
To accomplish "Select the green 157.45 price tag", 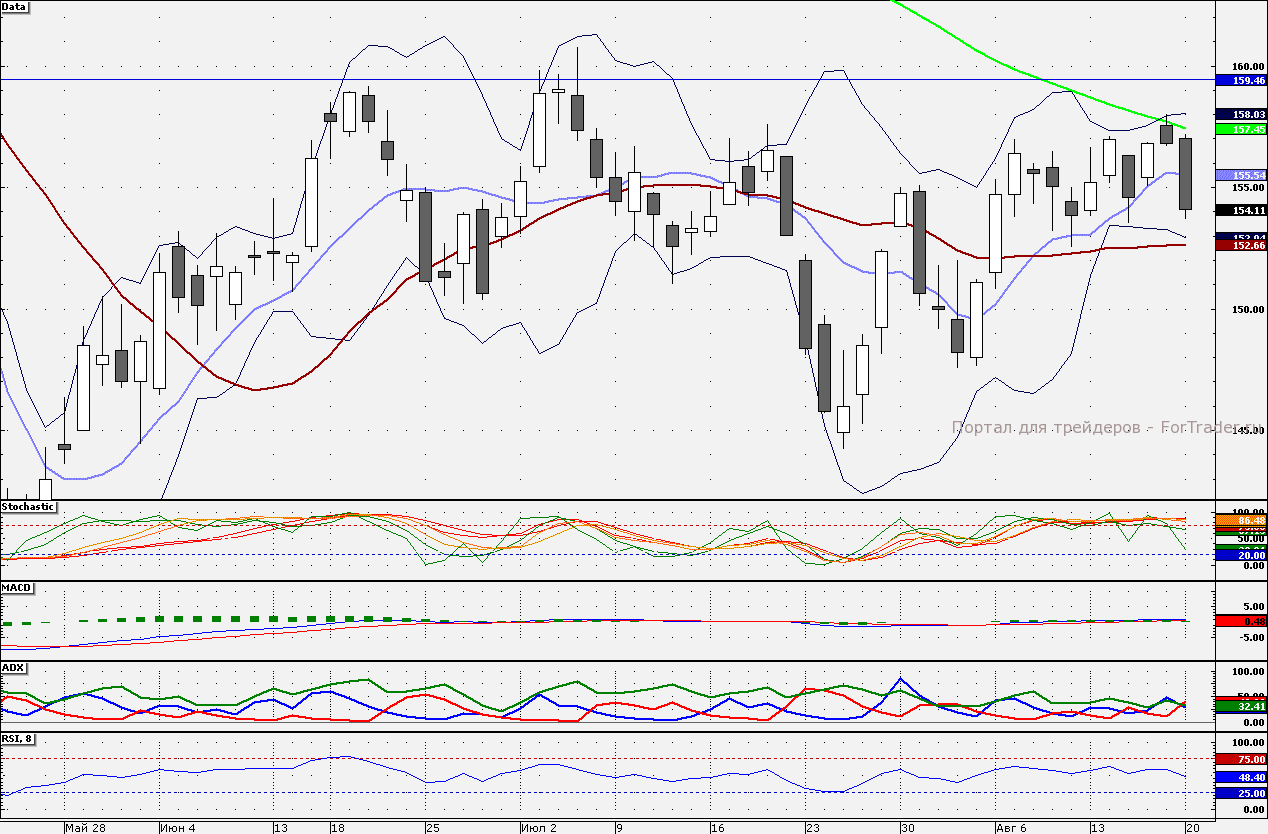I will (x=1240, y=129).
